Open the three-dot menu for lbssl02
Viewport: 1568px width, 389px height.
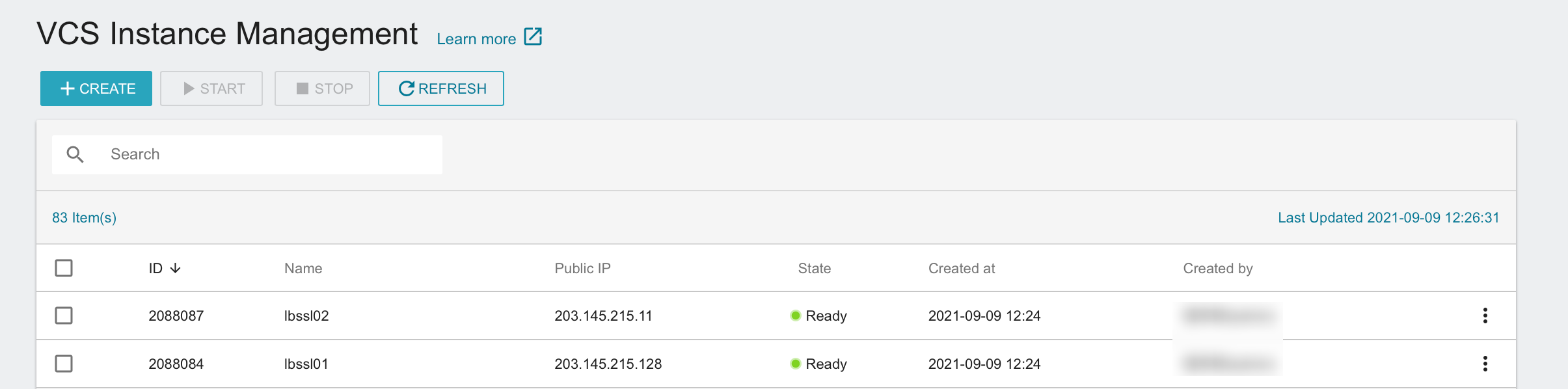(x=1485, y=315)
